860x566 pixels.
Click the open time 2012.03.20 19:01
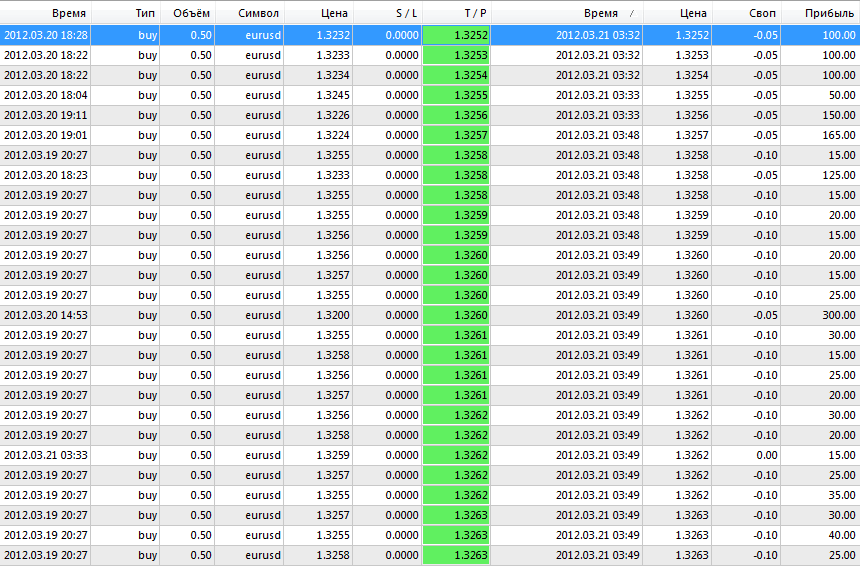tap(46, 135)
